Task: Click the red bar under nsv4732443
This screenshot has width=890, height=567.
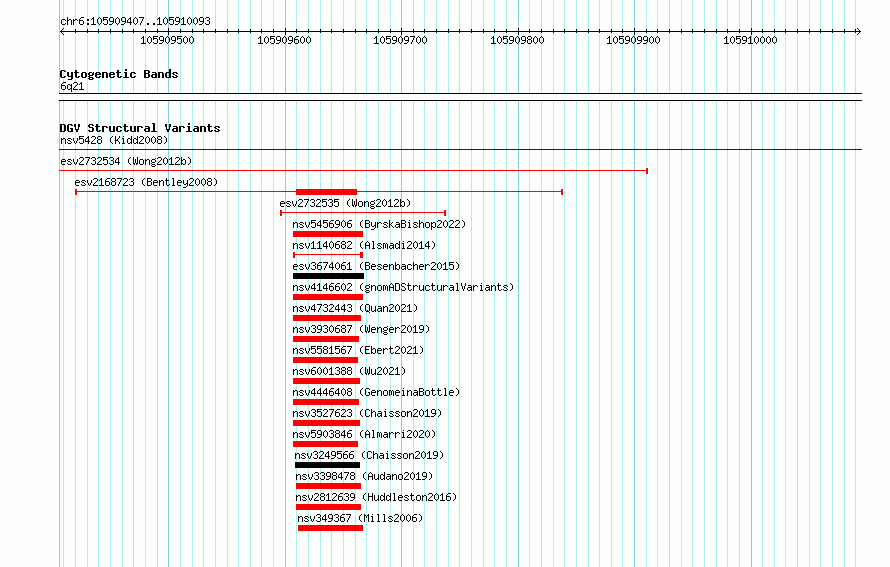Action: pos(327,318)
